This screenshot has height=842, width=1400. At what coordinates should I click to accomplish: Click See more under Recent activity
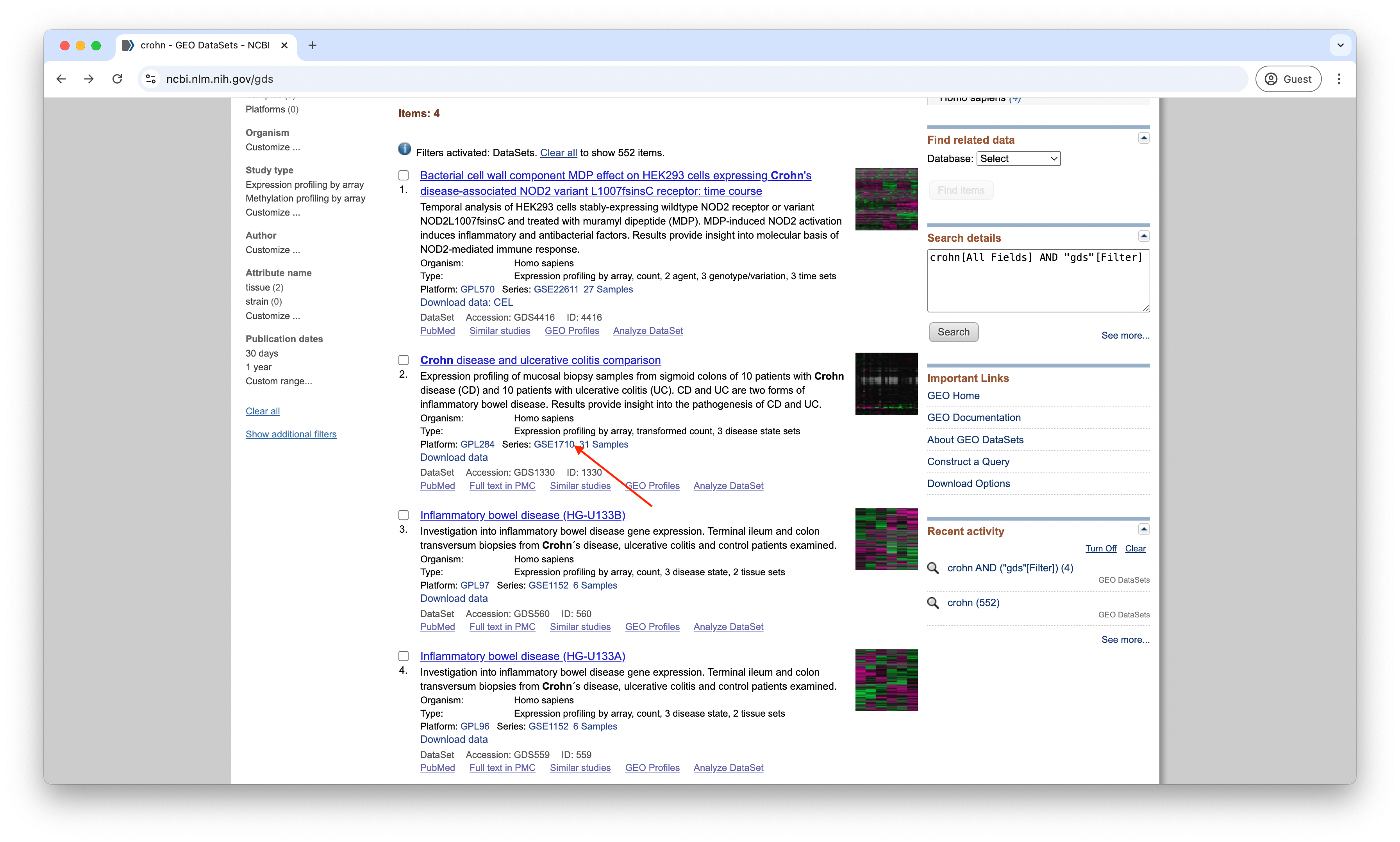pyautogui.click(x=1125, y=640)
